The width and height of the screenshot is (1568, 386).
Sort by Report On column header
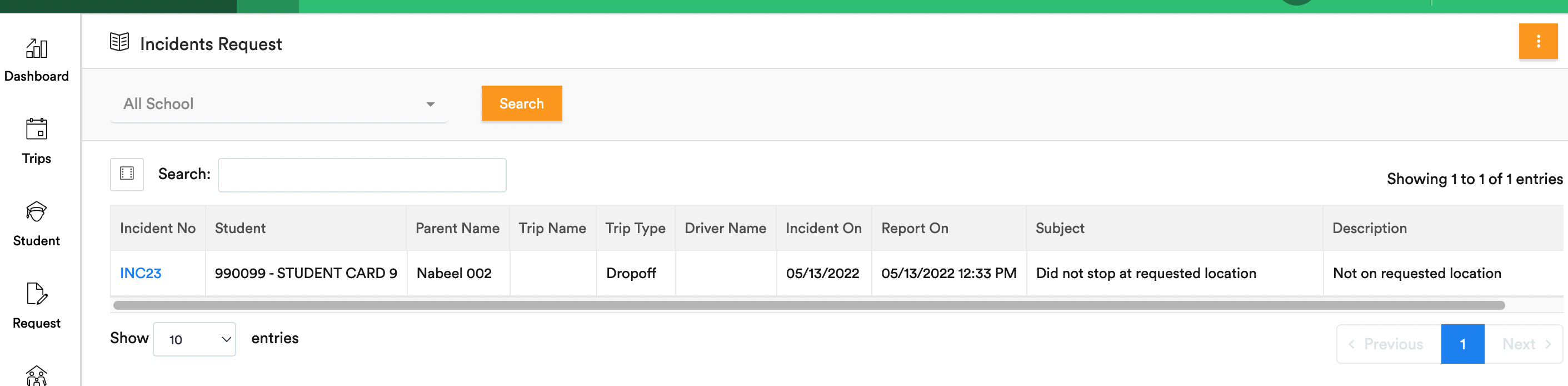(948, 228)
